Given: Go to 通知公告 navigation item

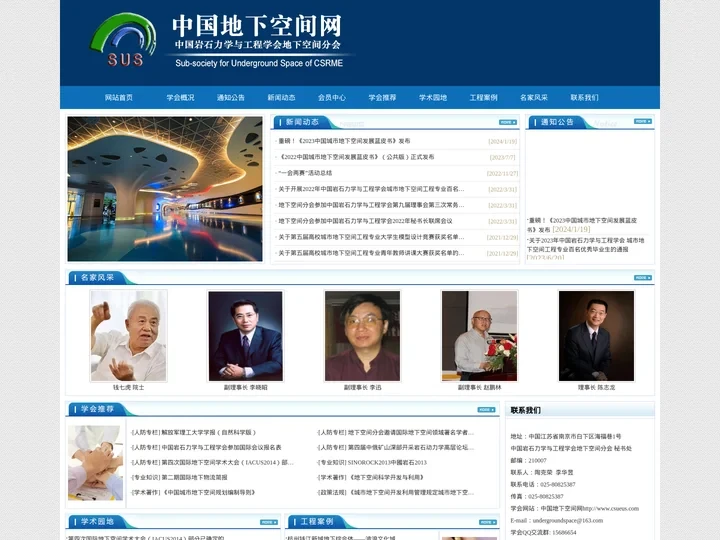Looking at the screenshot, I should [x=231, y=98].
